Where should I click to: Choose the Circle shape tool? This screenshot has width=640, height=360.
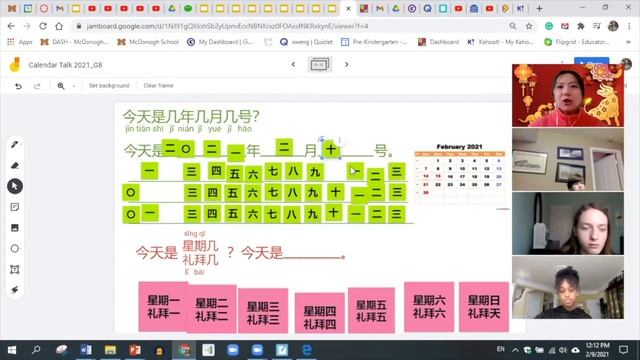[x=15, y=249]
